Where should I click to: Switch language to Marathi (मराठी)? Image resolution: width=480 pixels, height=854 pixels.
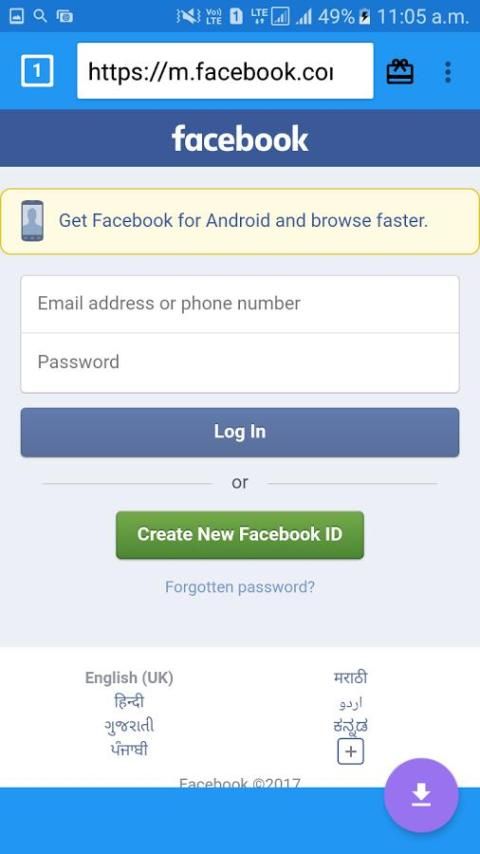[x=350, y=678]
